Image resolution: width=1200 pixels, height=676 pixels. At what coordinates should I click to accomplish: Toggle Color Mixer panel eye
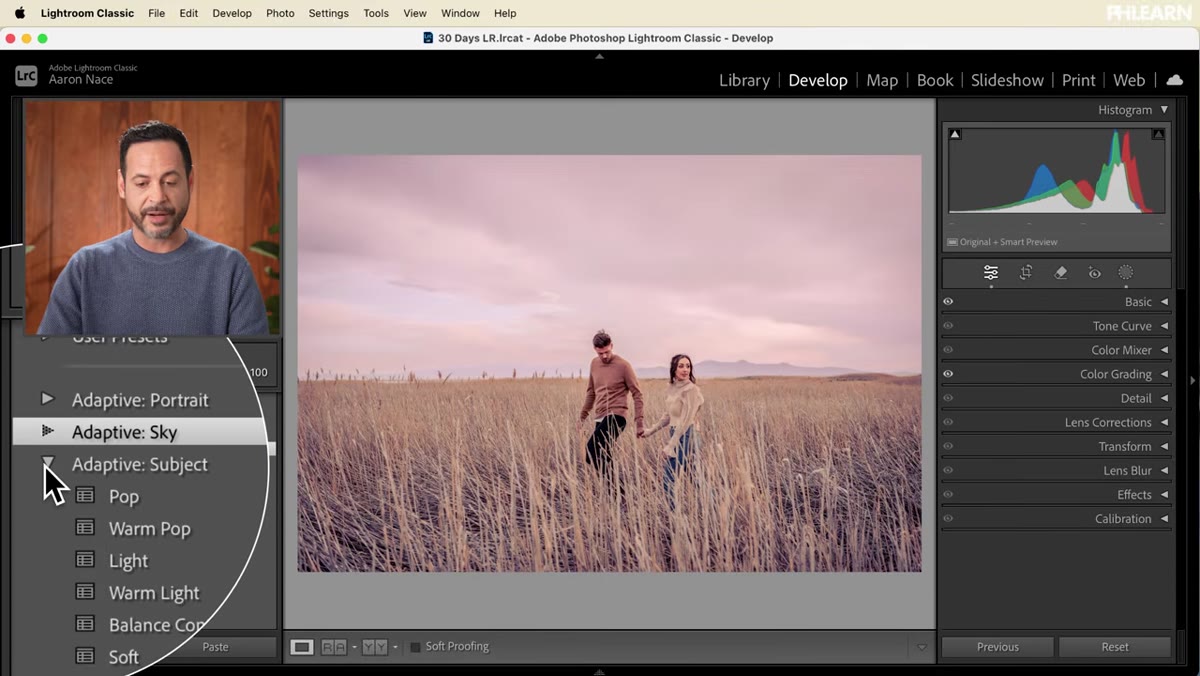[x=948, y=350]
